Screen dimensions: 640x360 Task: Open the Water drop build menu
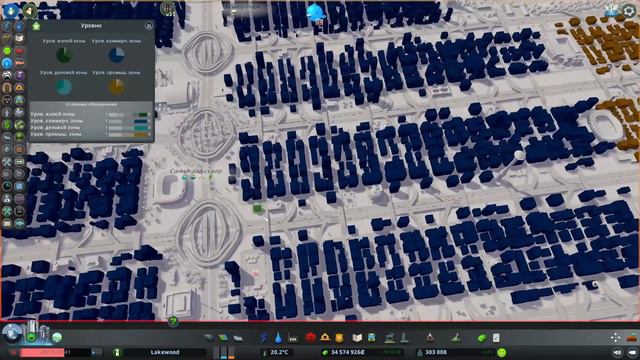[x=278, y=338]
